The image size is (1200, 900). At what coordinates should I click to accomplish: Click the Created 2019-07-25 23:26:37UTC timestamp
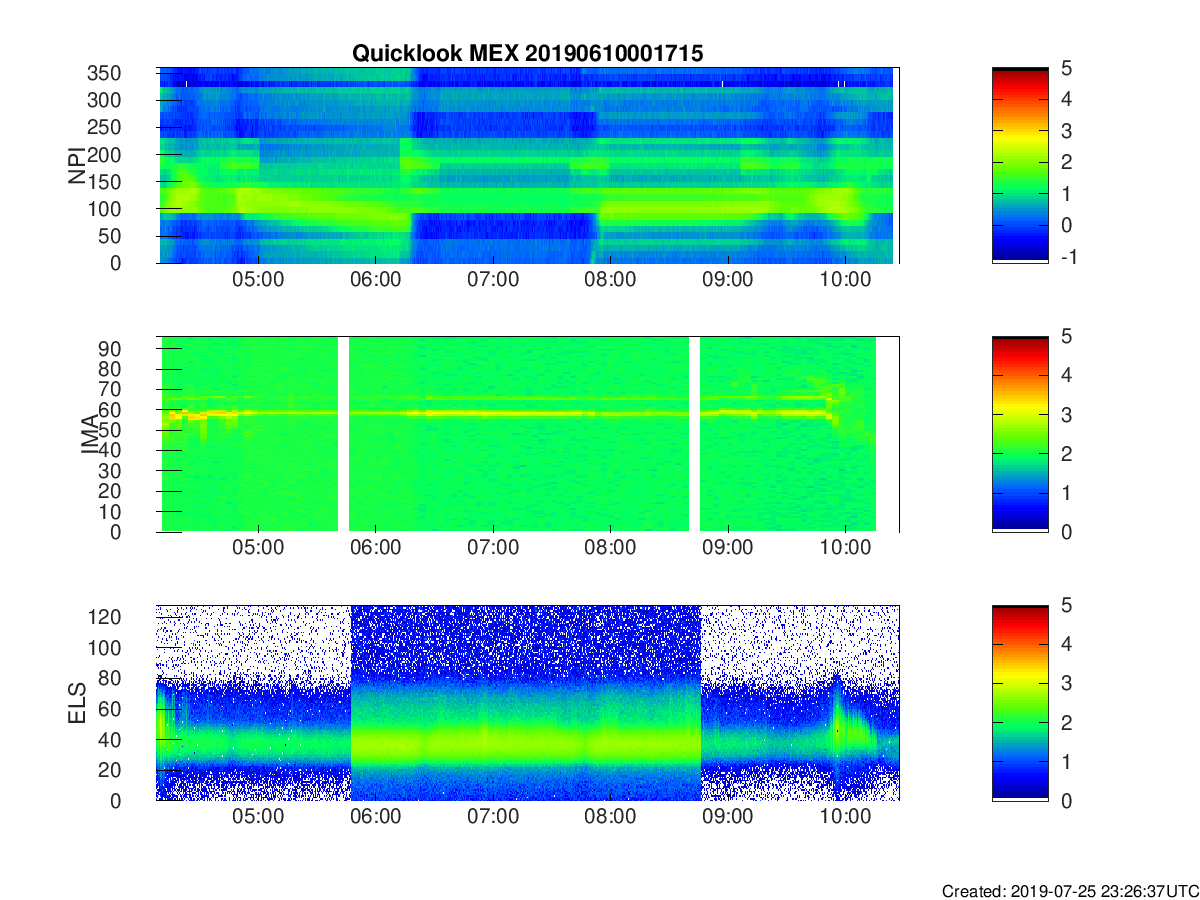pos(1070,890)
